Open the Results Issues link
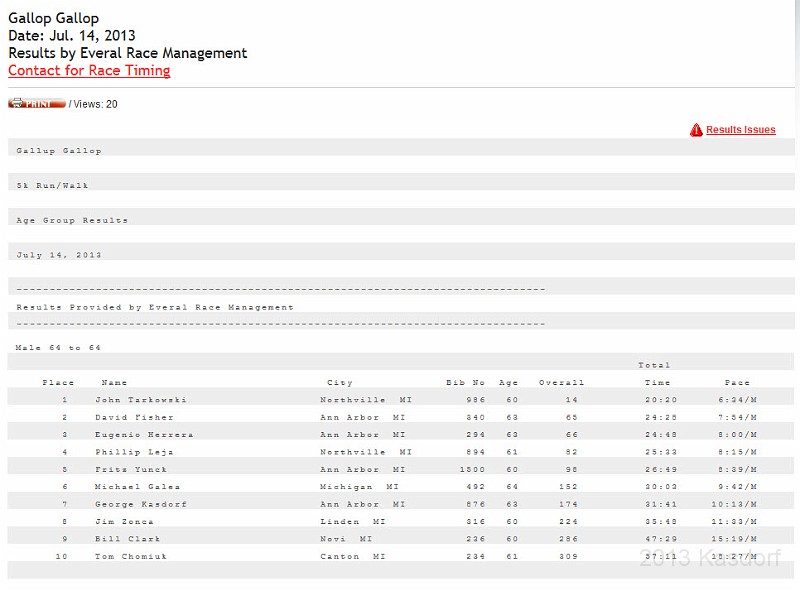The image size is (800, 591). (x=740, y=130)
